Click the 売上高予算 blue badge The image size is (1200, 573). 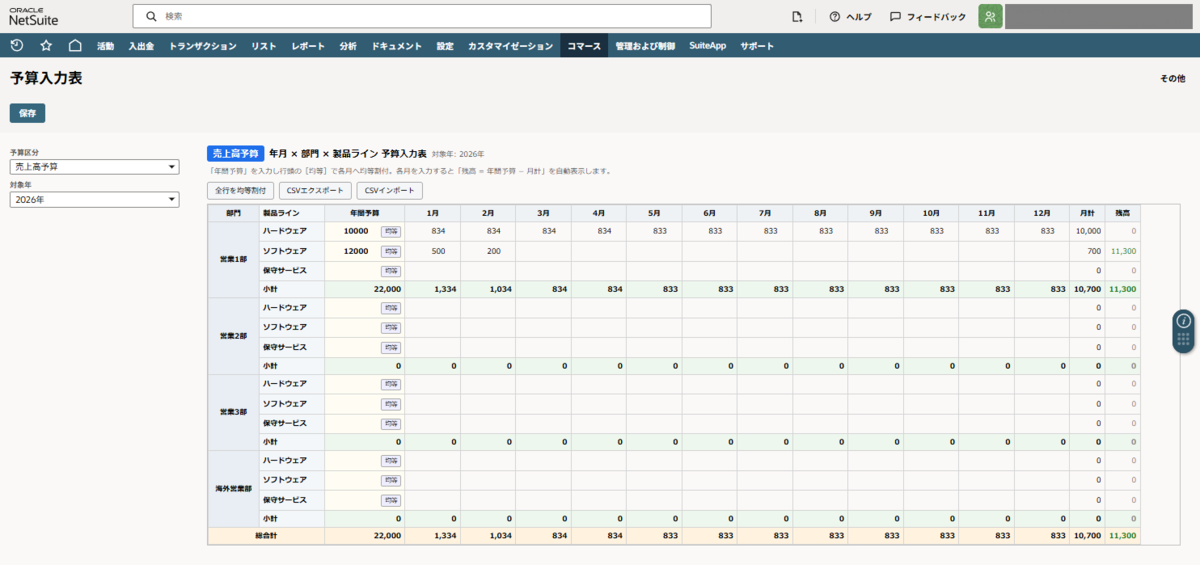[x=235, y=154]
